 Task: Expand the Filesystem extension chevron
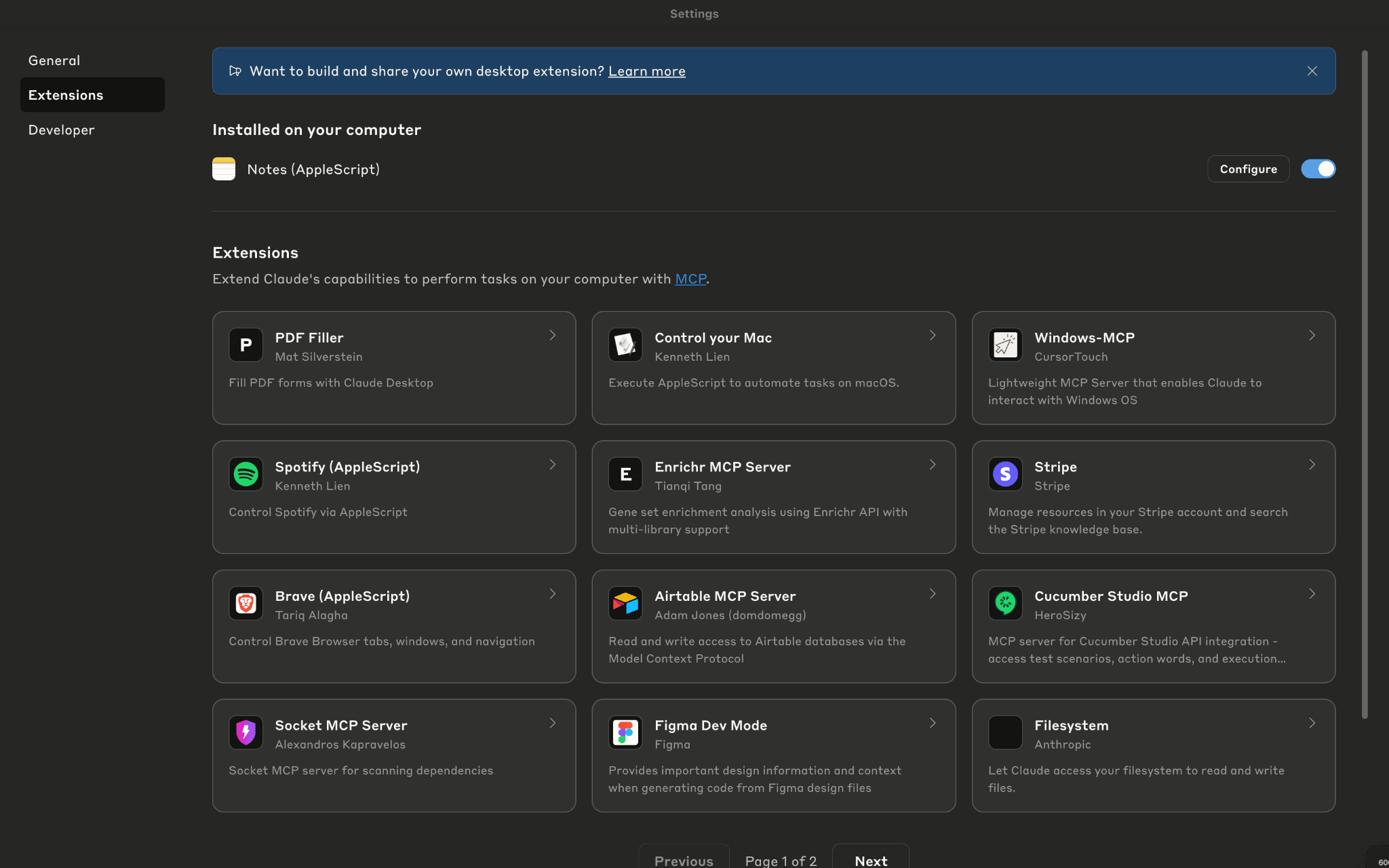1312,724
